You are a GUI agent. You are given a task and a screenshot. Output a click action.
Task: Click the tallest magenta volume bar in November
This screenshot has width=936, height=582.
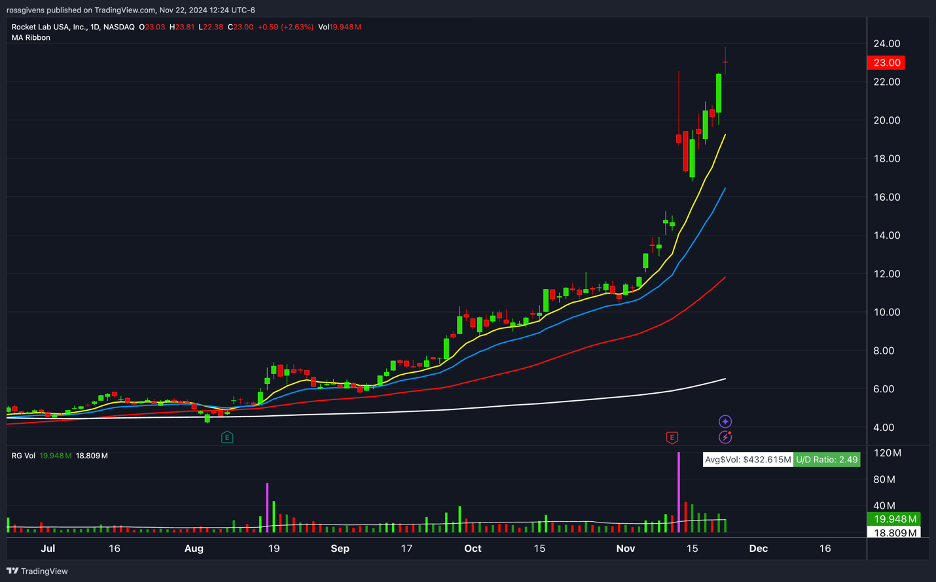[x=679, y=492]
